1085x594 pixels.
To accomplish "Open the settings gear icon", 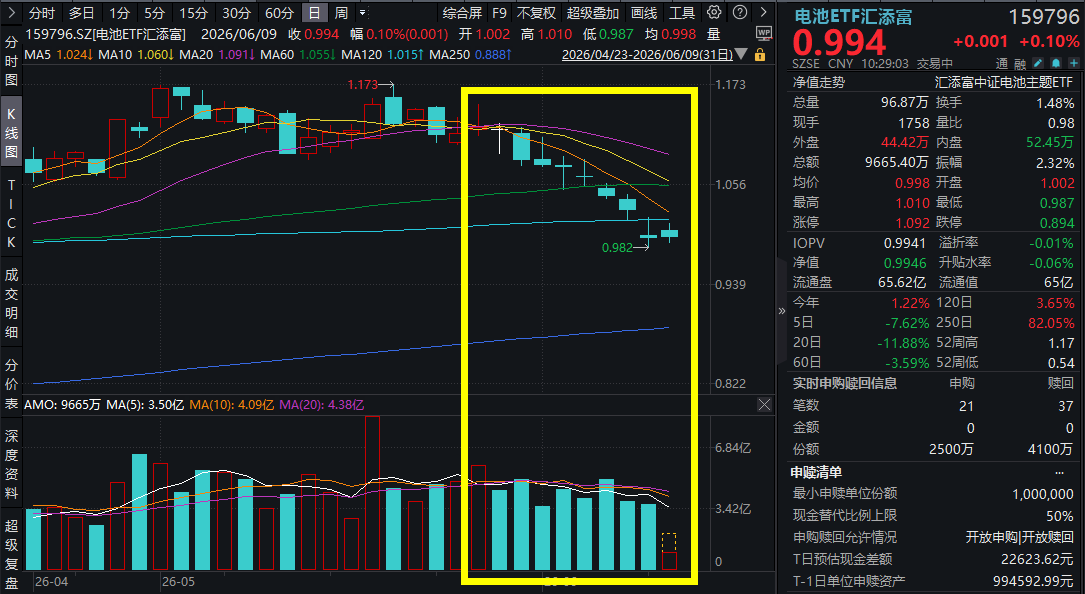I will [714, 12].
